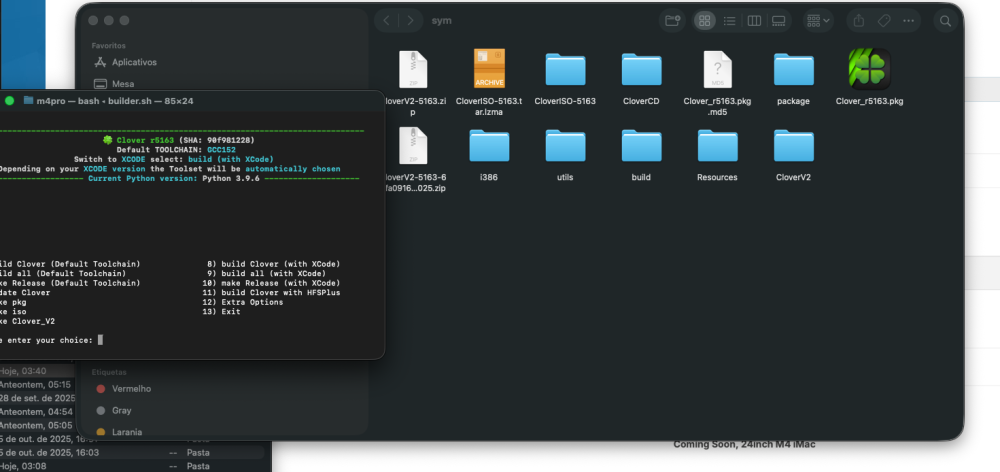Click the terminal folder proxy icon in title
This screenshot has width=1000, height=472.
pos(28,101)
